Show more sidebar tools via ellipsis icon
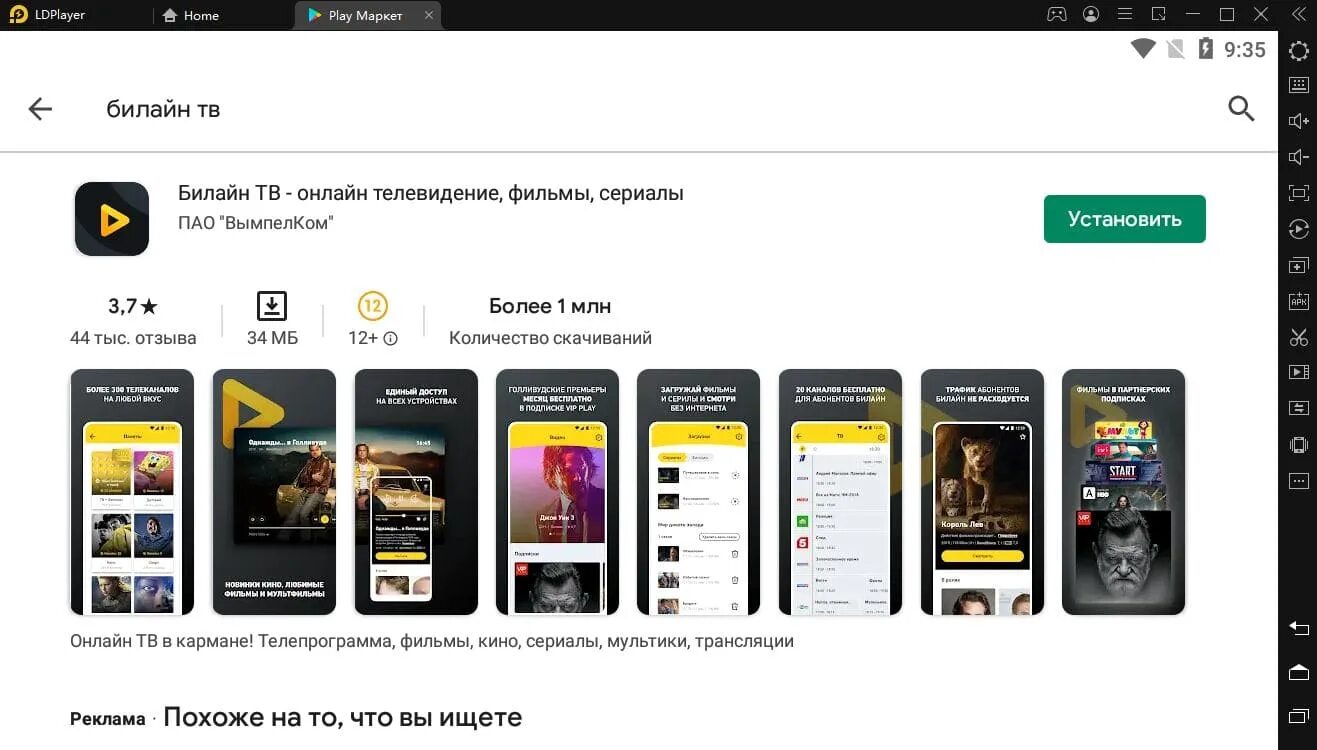The width and height of the screenshot is (1317, 750). pos(1298,481)
